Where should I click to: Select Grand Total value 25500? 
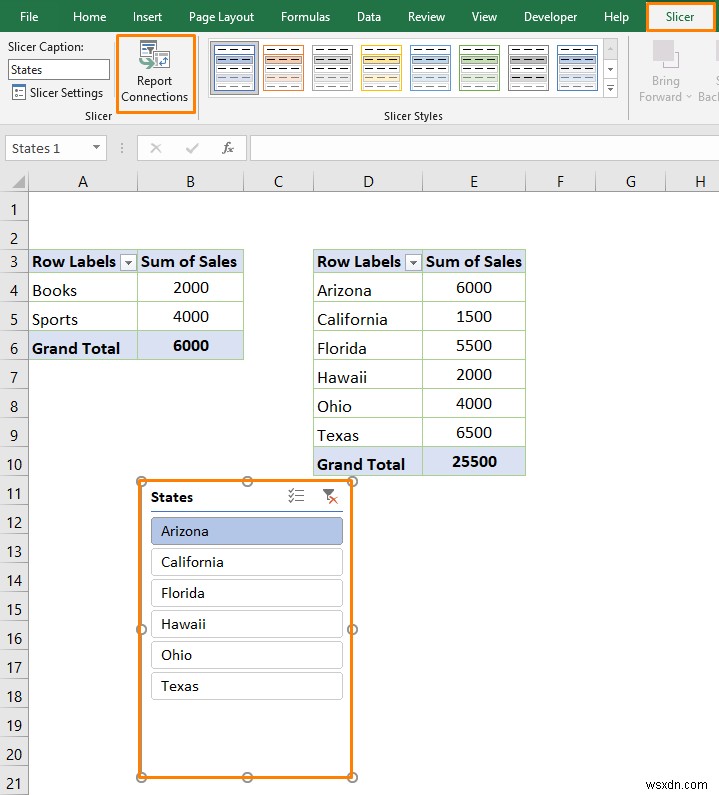click(474, 461)
